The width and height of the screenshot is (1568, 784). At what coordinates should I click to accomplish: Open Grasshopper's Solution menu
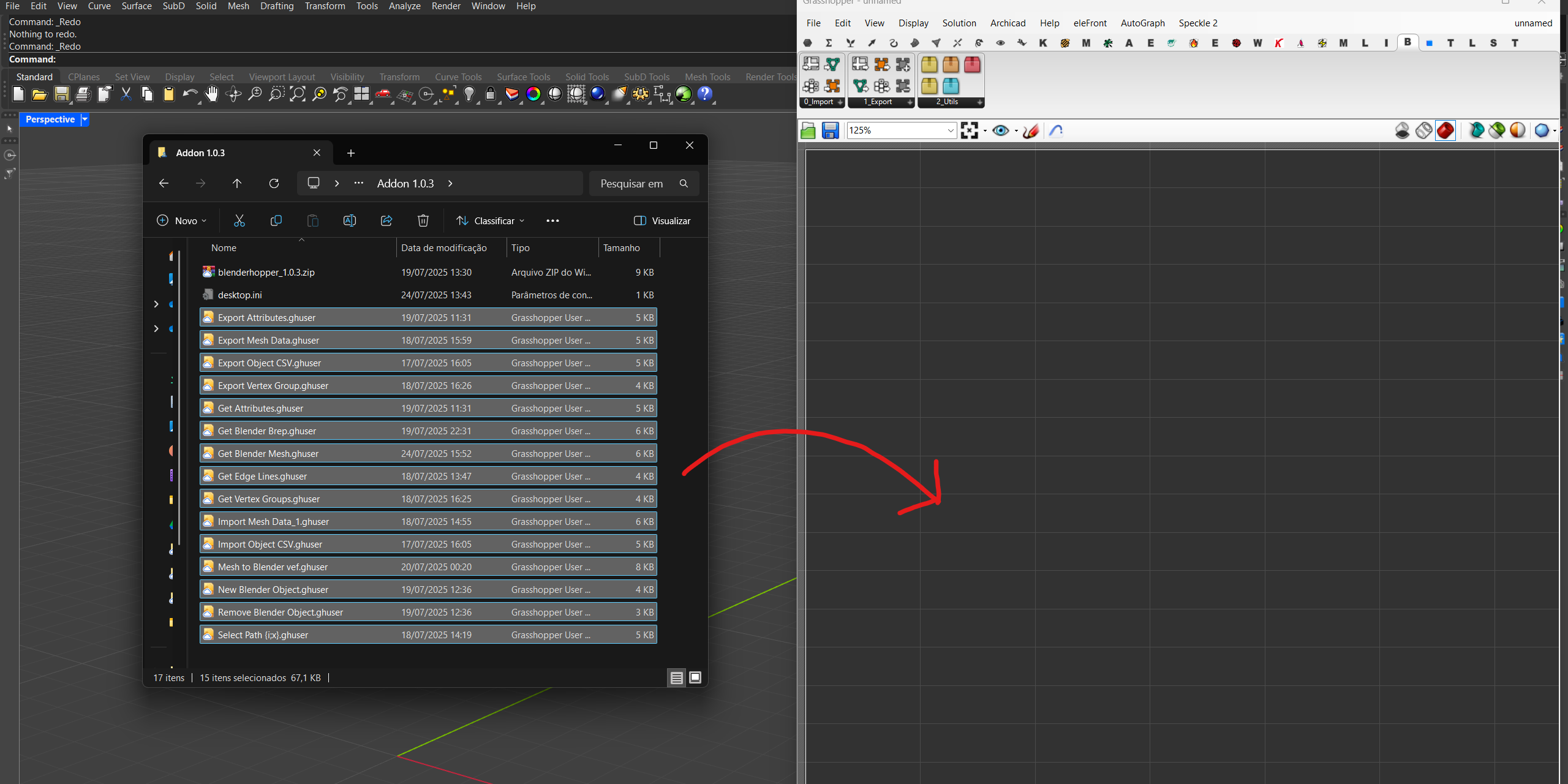959,23
